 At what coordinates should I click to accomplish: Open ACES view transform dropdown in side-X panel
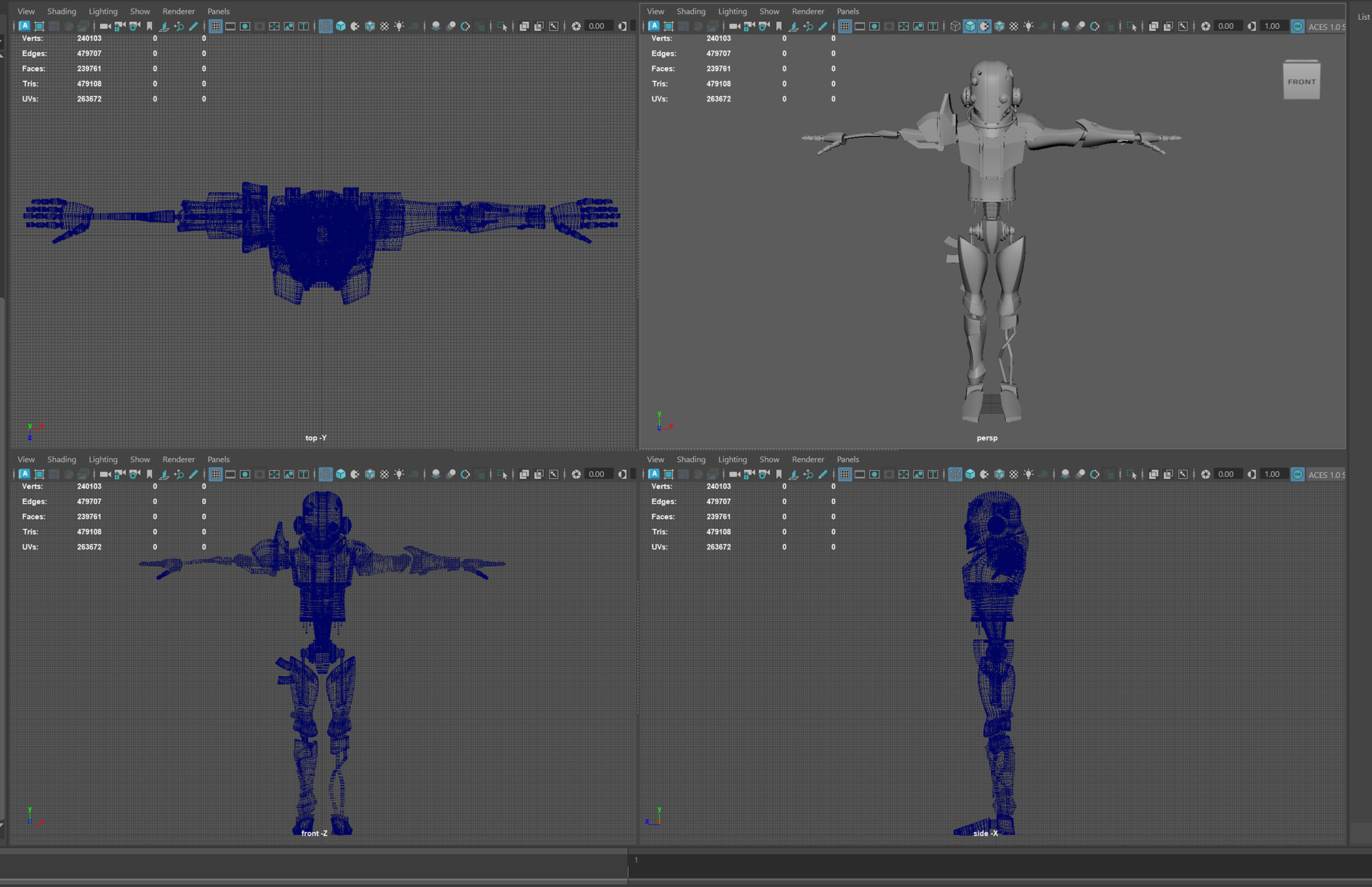(x=1326, y=475)
